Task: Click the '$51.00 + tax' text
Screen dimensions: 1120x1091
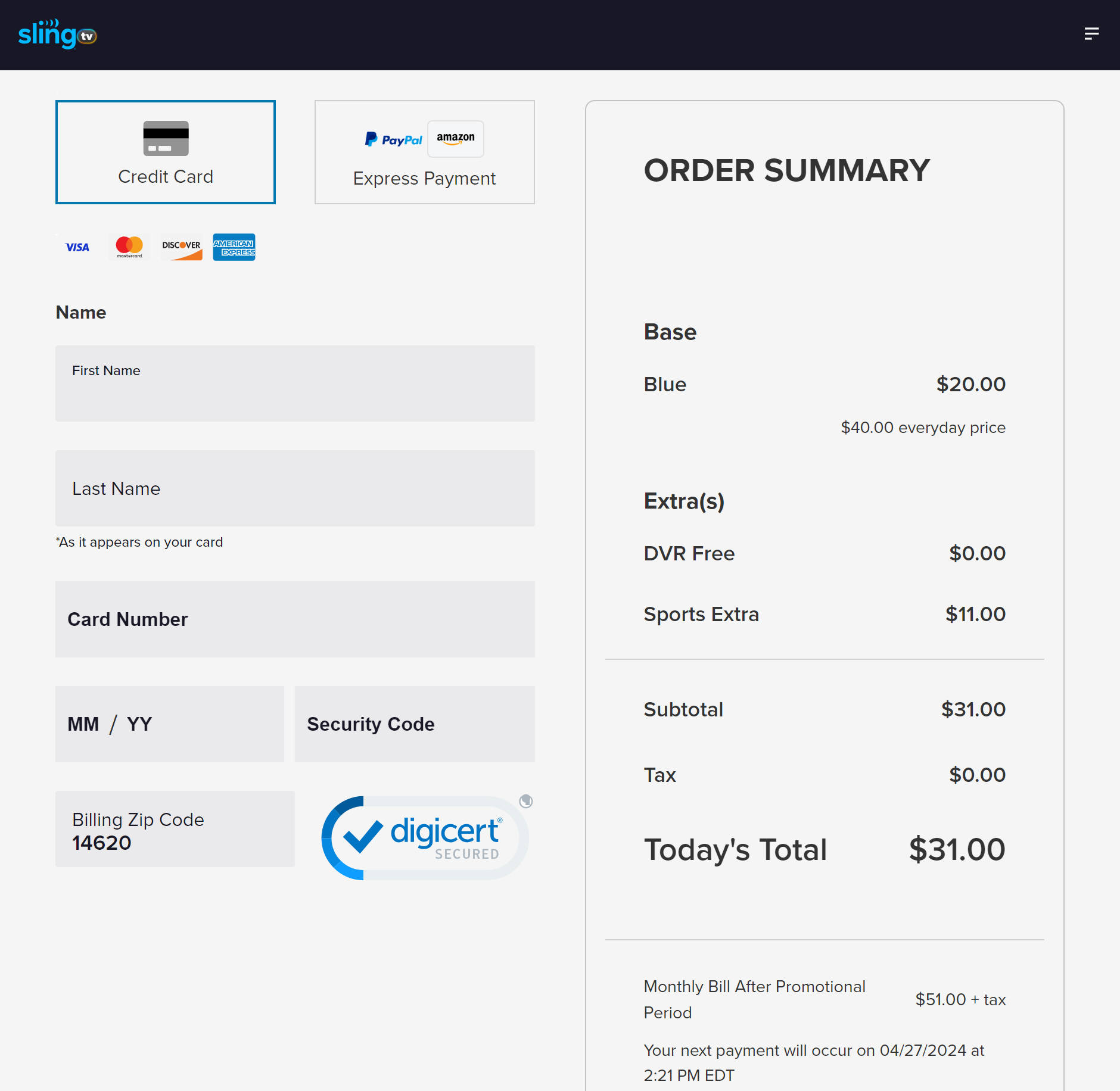Action: 960,999
